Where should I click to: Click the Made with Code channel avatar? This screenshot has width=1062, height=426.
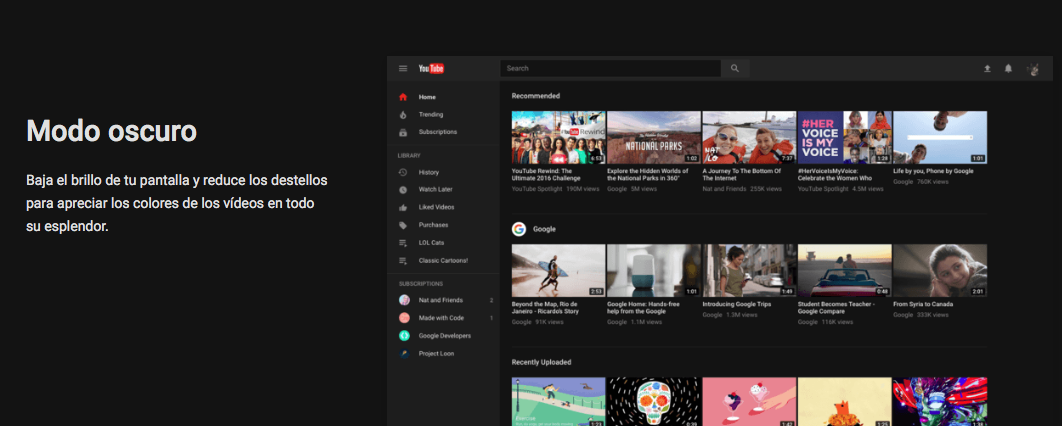coord(404,318)
